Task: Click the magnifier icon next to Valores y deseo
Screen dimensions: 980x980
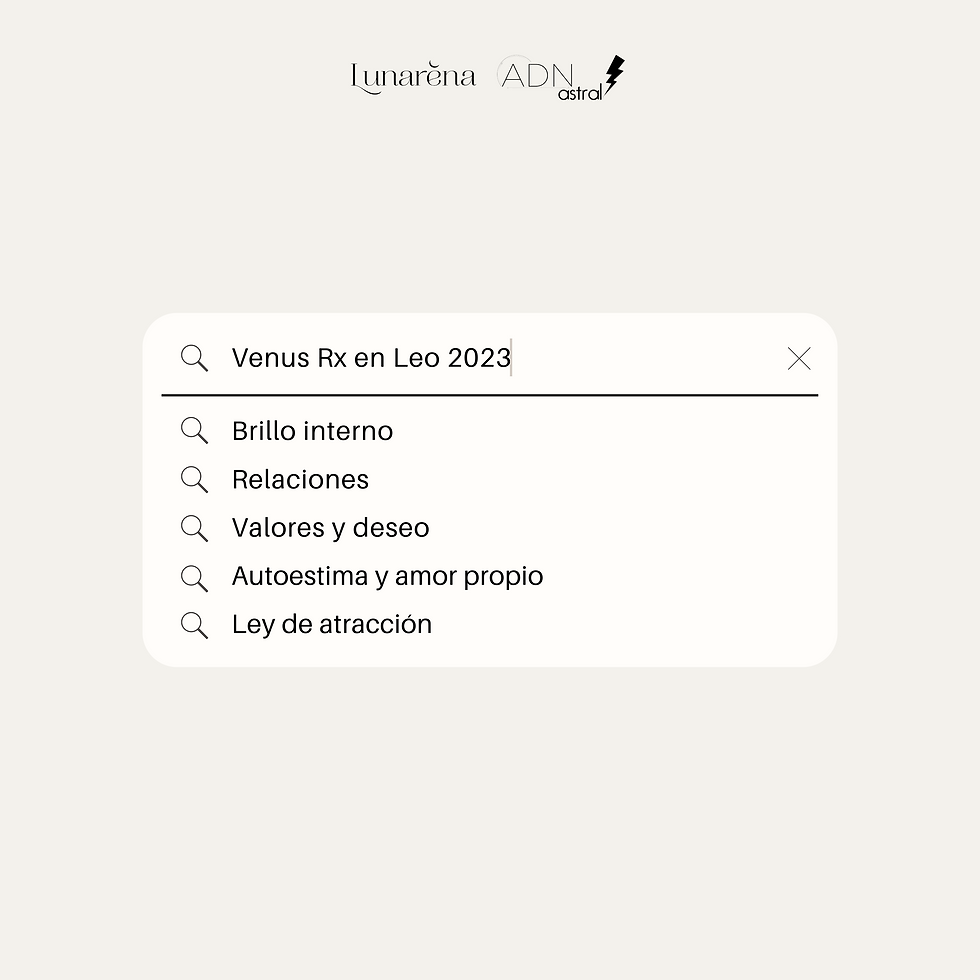Action: 194,528
